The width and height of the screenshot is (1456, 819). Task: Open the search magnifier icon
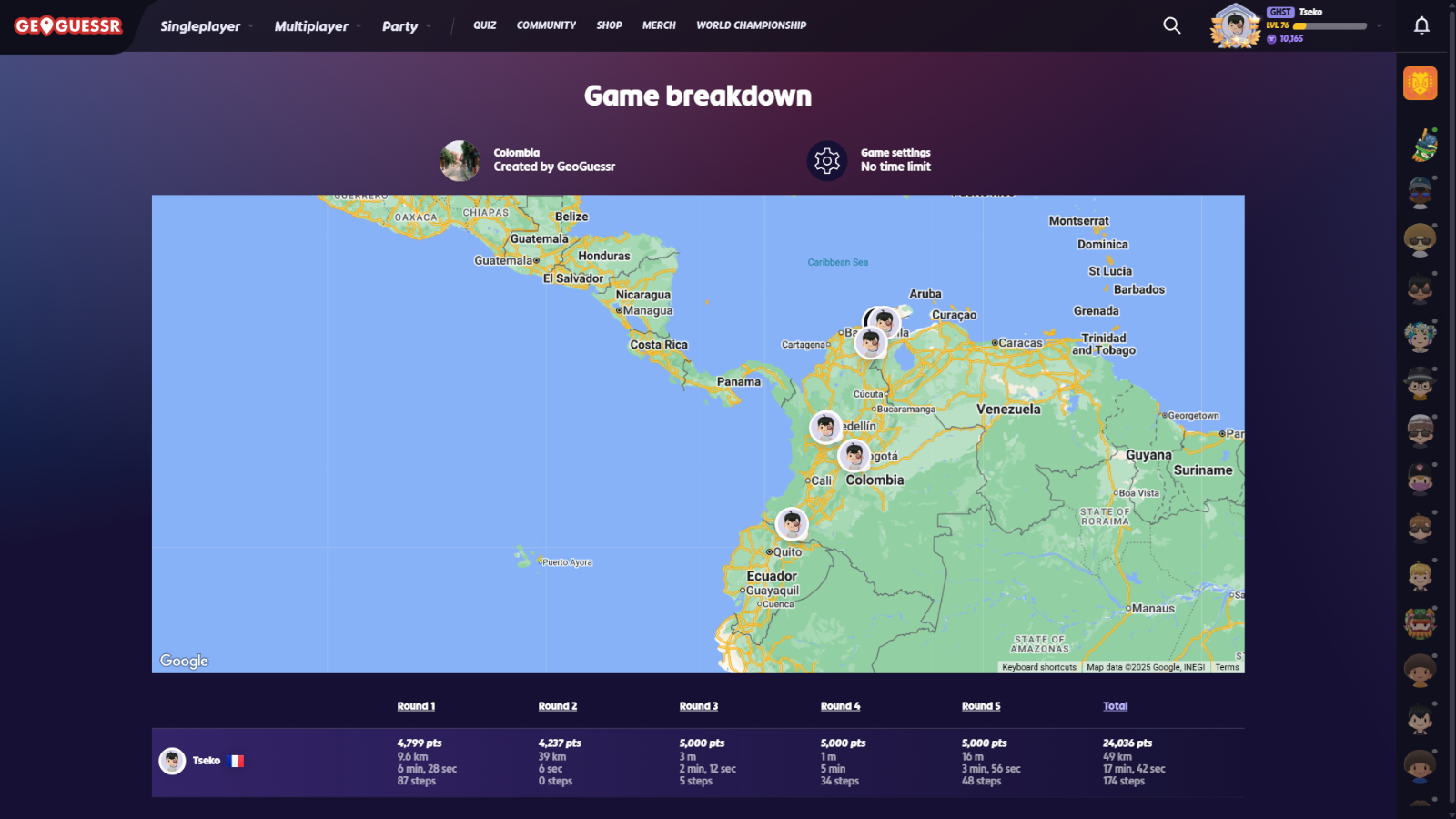1171,25
